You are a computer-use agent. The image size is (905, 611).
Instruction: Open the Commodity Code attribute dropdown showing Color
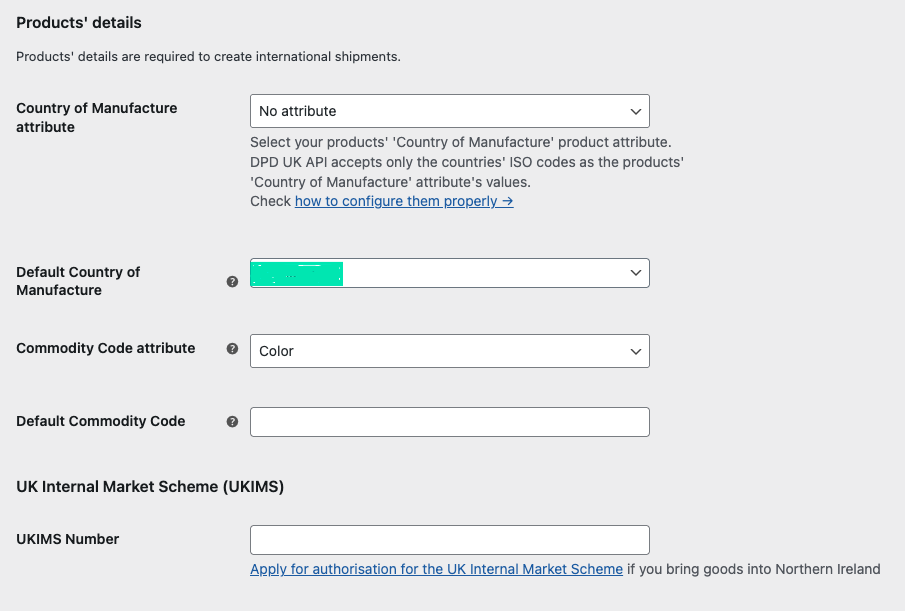[449, 351]
